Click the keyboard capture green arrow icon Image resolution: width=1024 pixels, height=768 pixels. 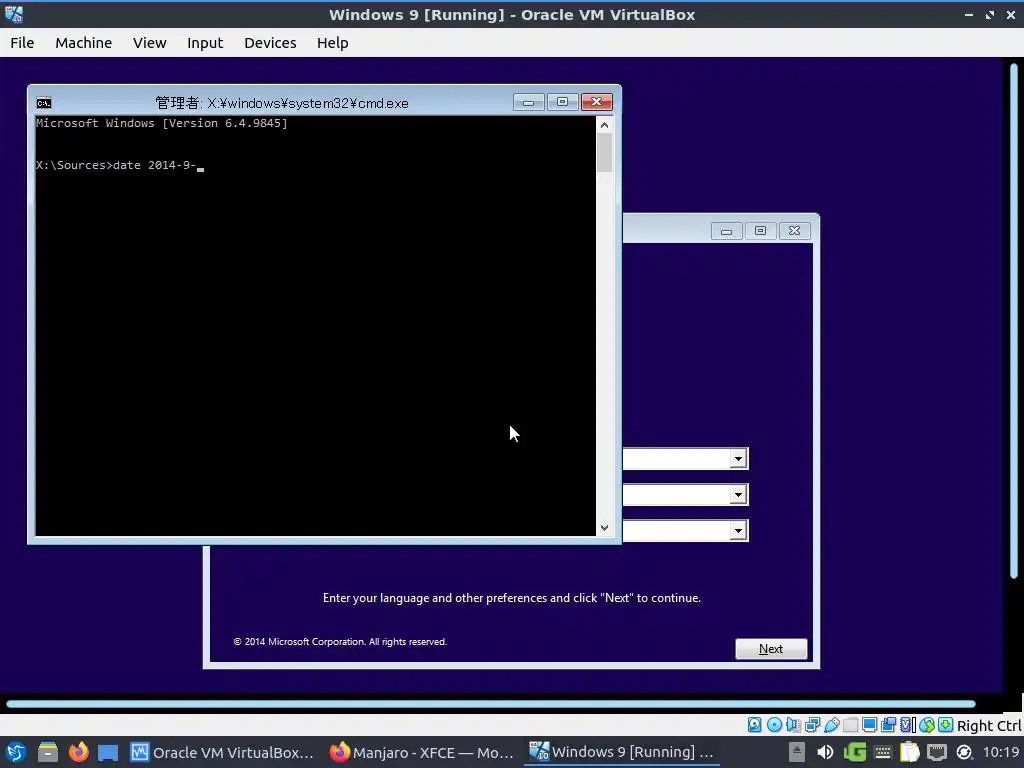[945, 725]
